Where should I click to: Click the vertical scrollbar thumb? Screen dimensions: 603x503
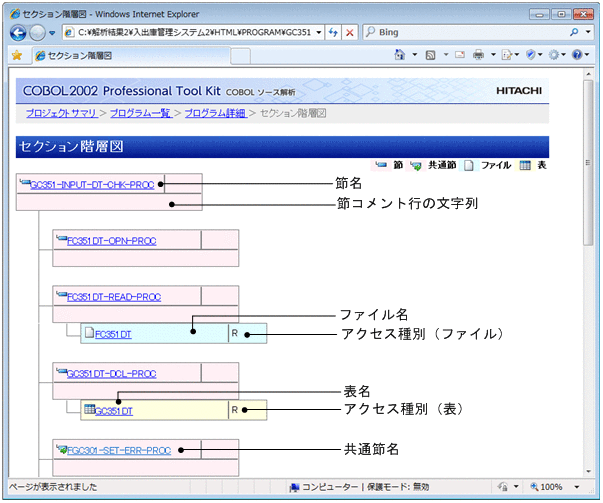point(588,162)
